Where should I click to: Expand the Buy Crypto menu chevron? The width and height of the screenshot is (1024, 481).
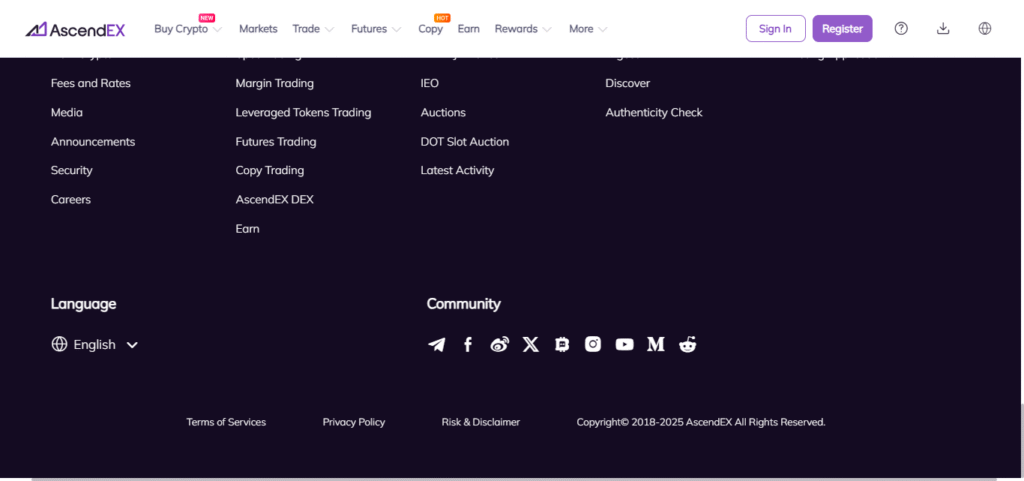[x=217, y=29]
